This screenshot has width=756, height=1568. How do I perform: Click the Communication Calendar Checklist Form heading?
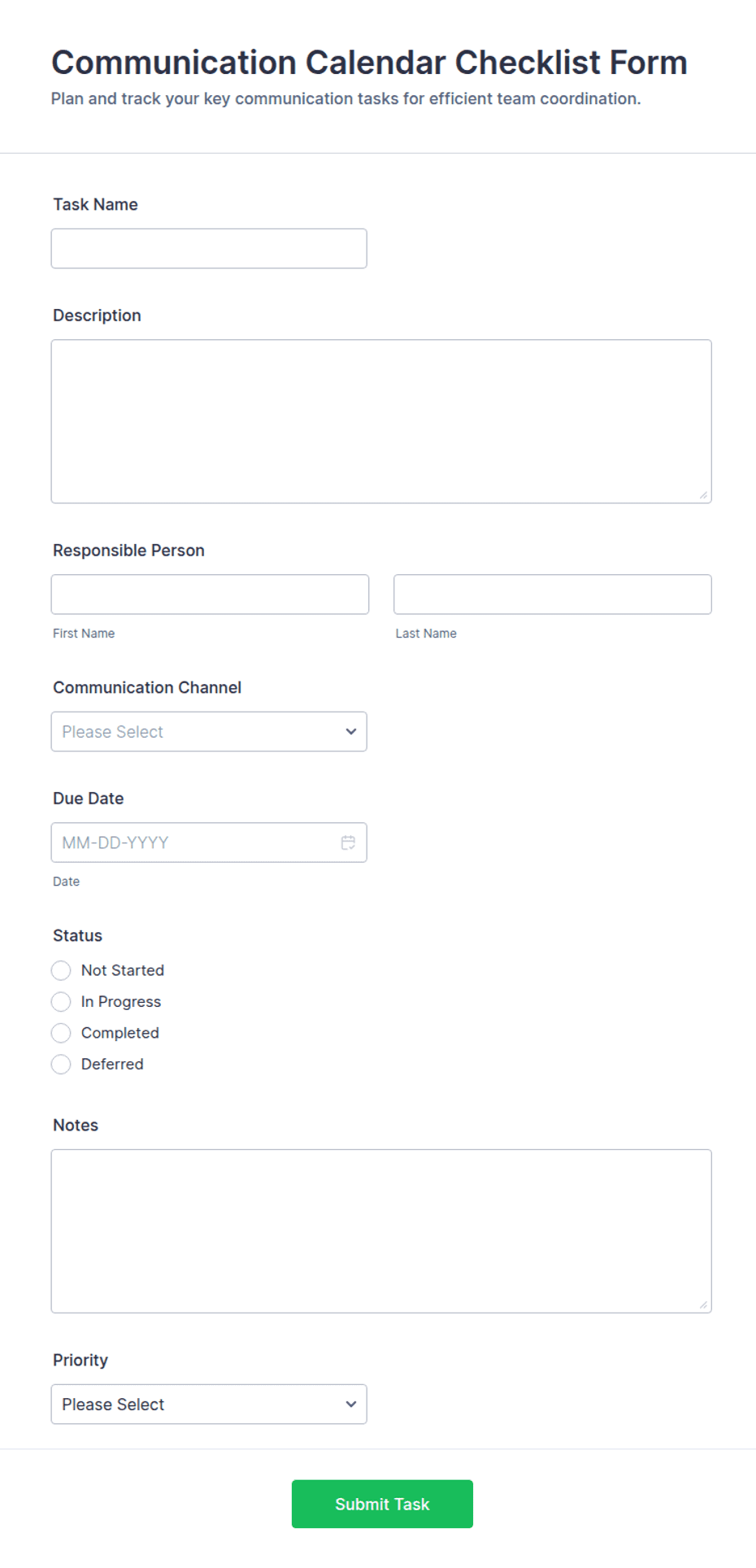pyautogui.click(x=369, y=63)
